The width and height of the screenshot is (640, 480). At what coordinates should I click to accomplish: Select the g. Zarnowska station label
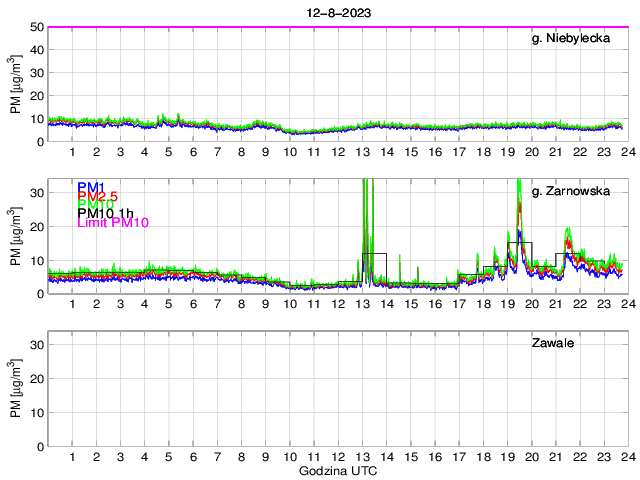pos(577,191)
